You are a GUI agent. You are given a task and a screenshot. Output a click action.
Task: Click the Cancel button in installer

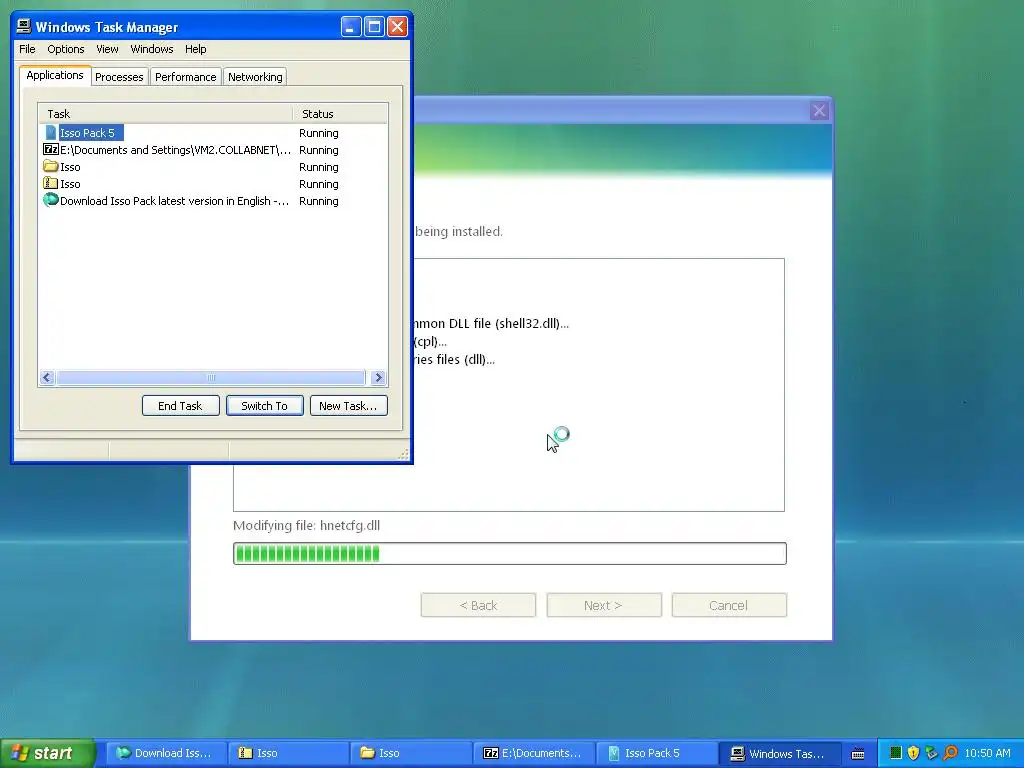(x=729, y=605)
